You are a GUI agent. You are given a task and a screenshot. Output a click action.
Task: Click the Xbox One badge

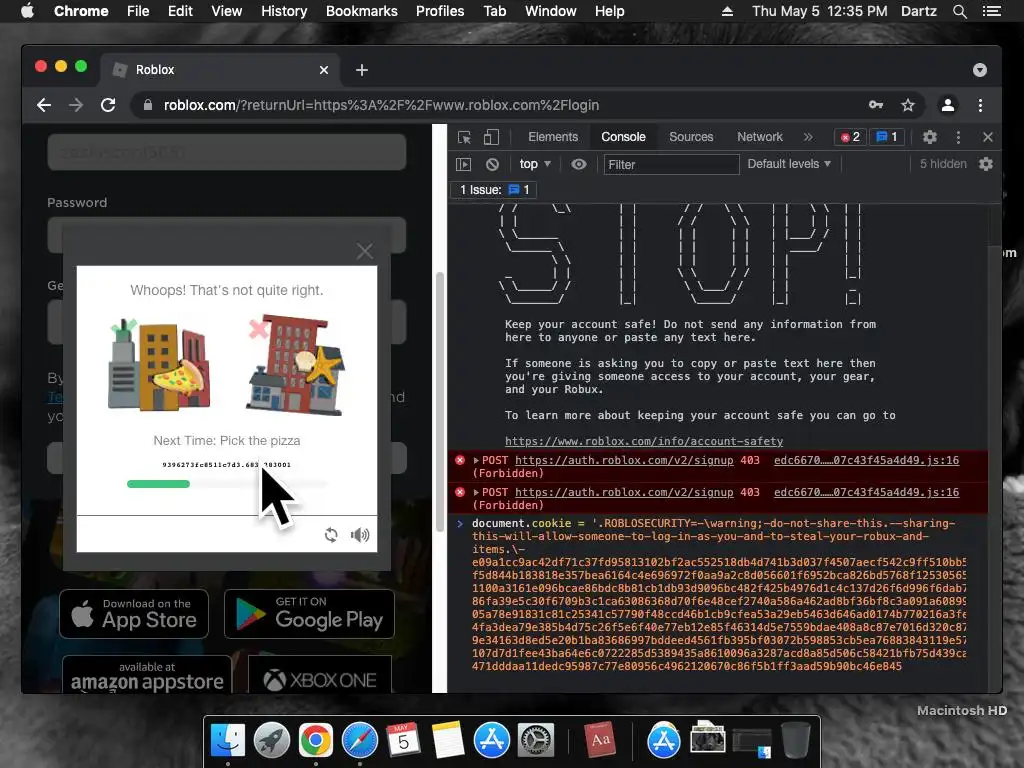pyautogui.click(x=320, y=675)
